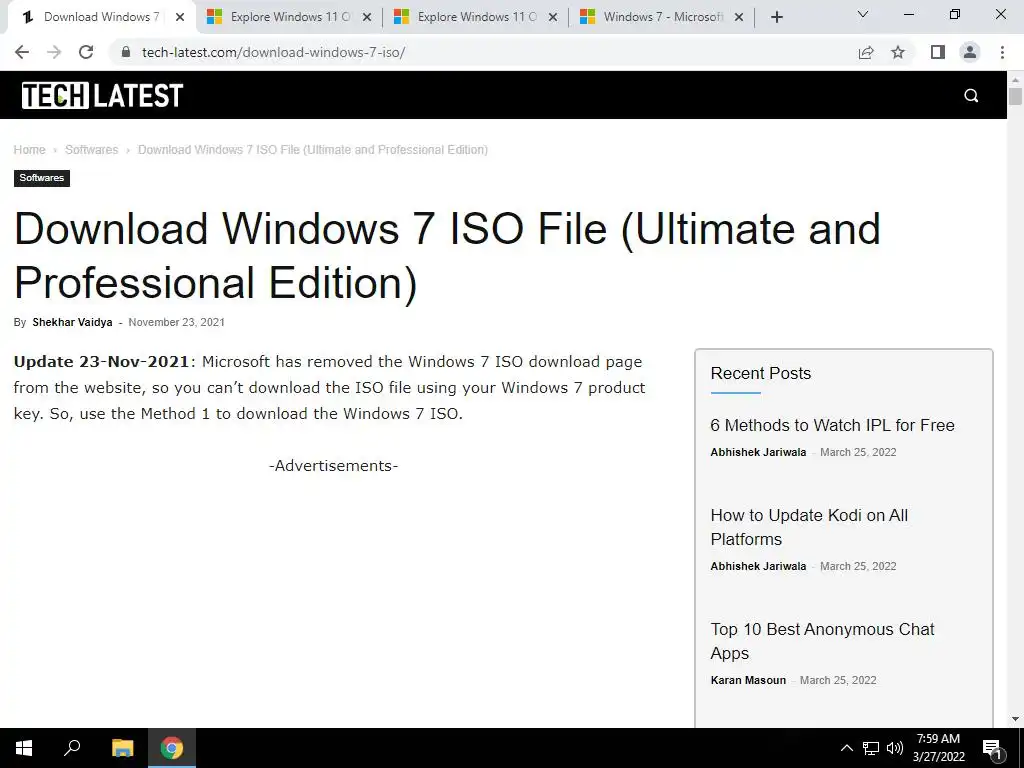Open the Chrome side panel icon
The image size is (1024, 768).
coord(938,52)
